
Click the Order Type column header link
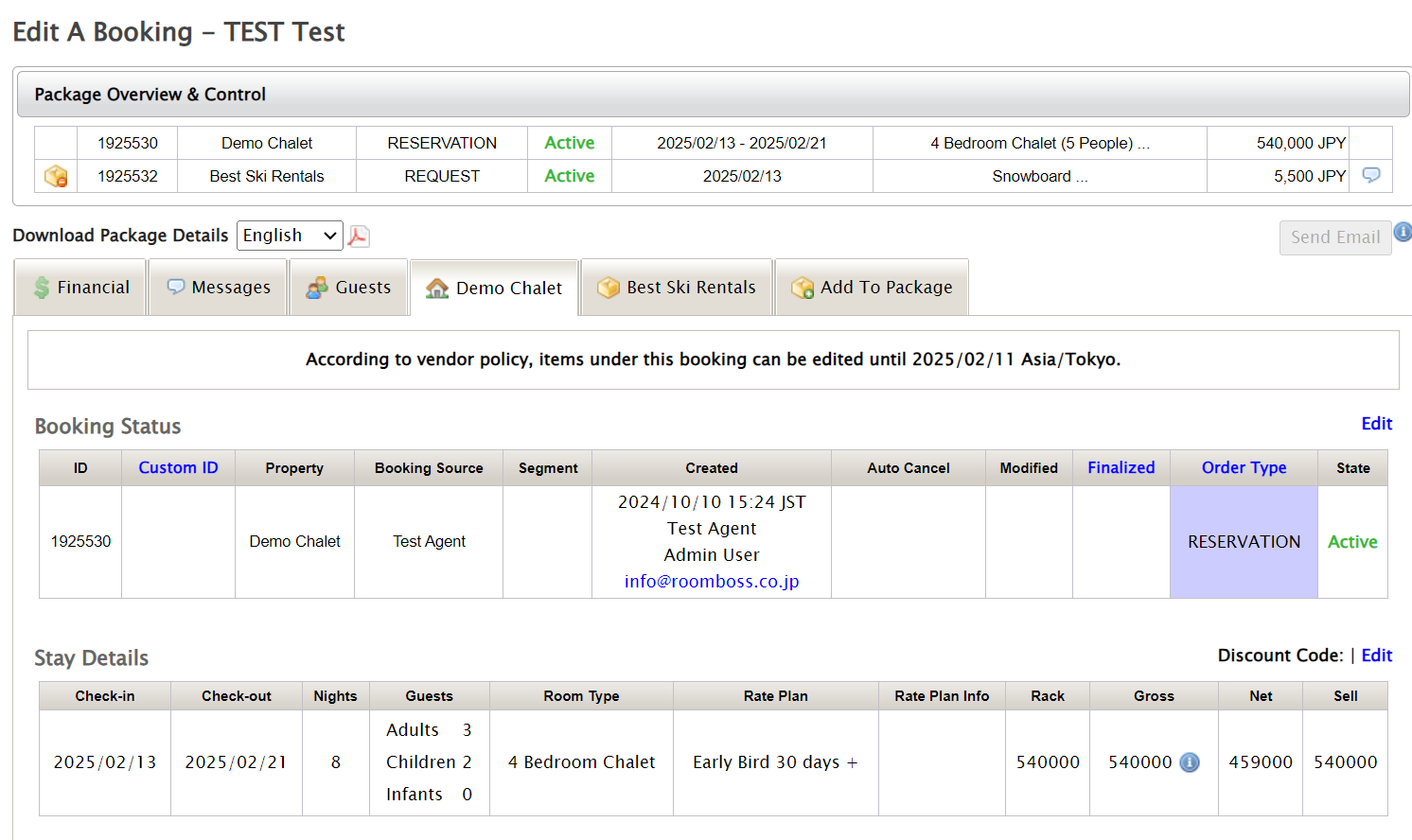[1244, 467]
